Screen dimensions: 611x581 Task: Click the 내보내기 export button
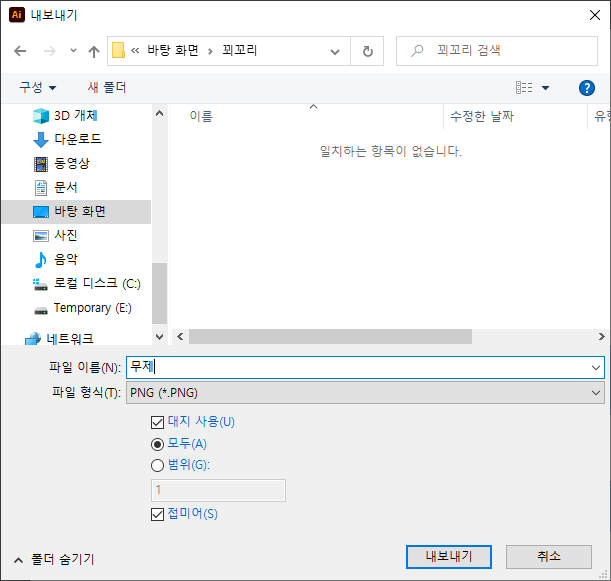pyautogui.click(x=449, y=557)
